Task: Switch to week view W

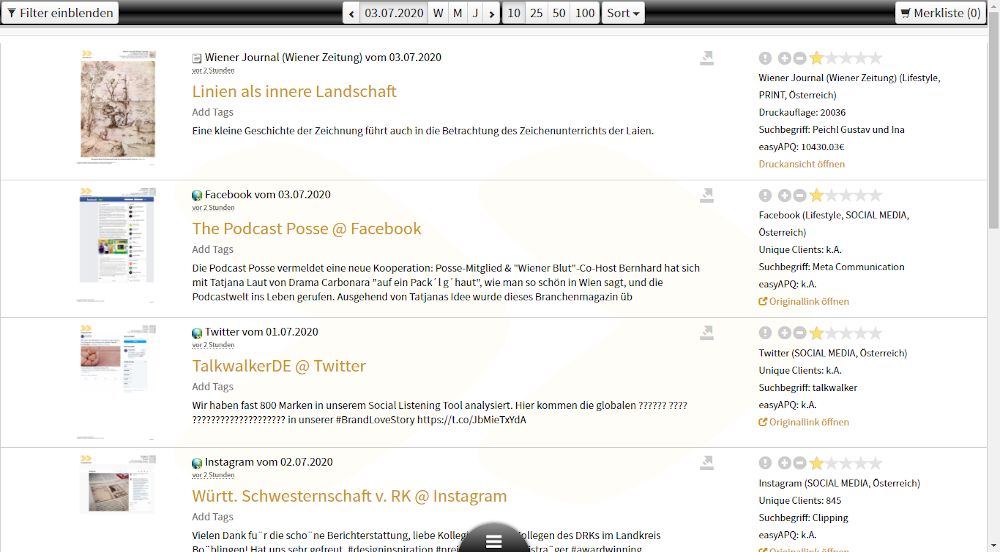Action: (438, 13)
